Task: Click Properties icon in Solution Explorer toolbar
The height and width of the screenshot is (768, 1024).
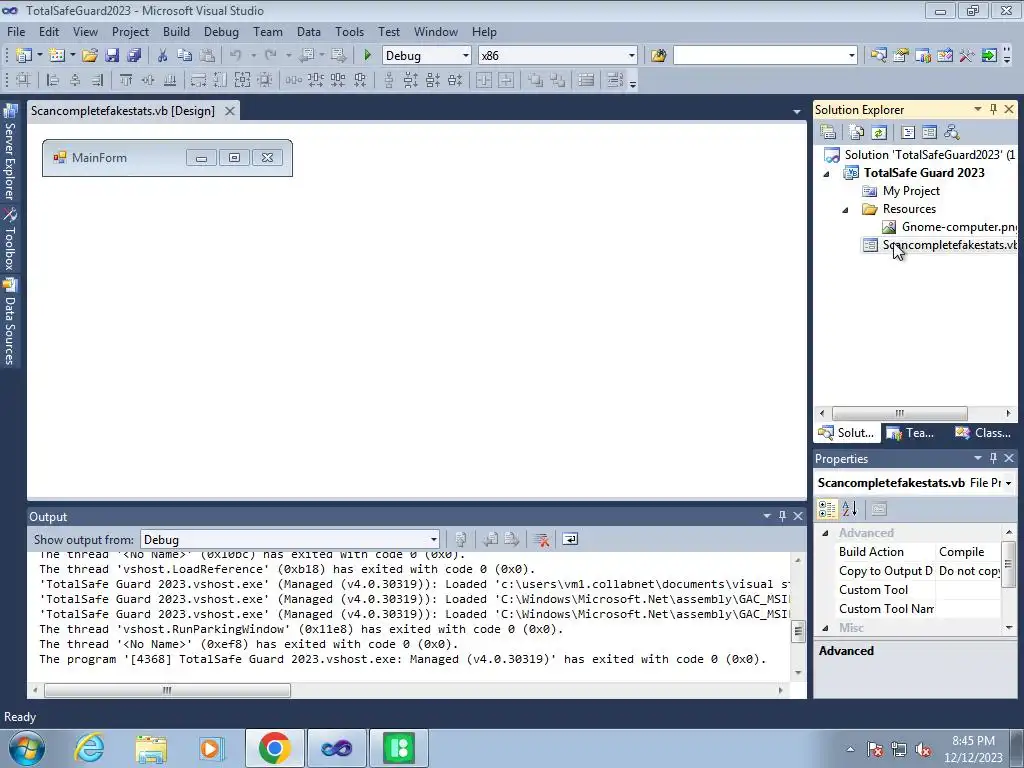Action: tap(828, 132)
